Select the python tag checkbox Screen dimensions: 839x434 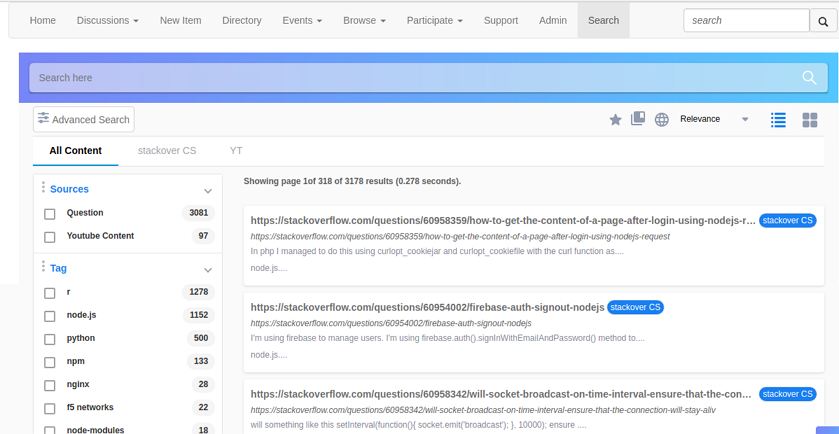pyautogui.click(x=50, y=339)
